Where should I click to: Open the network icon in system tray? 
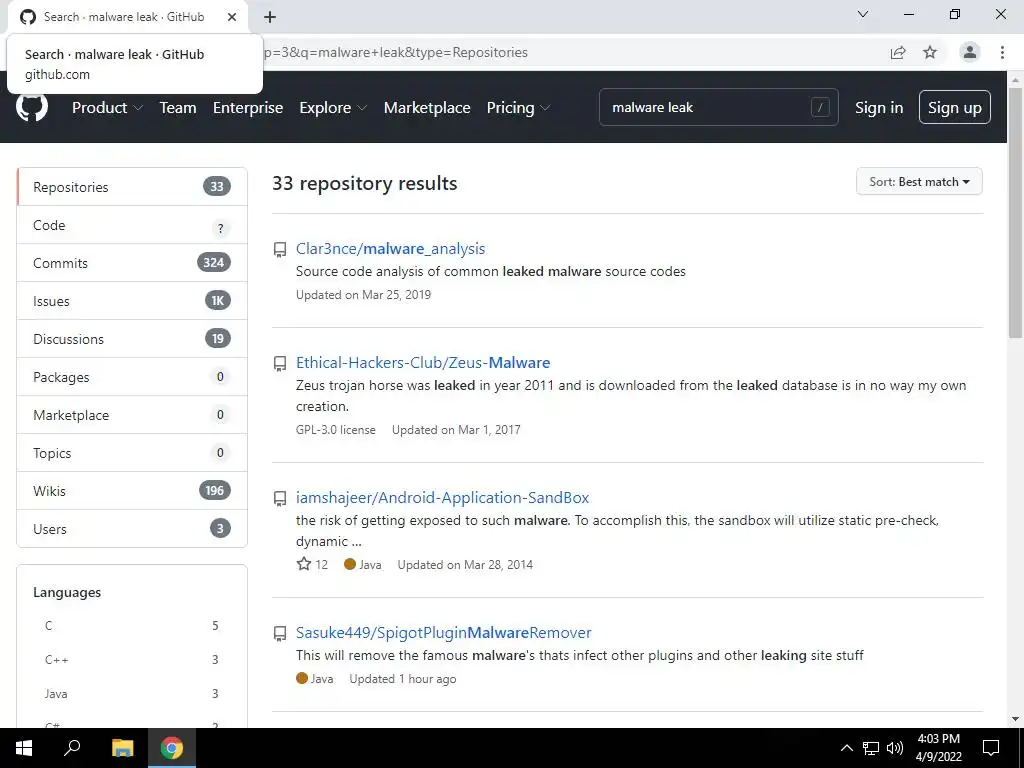pos(871,748)
